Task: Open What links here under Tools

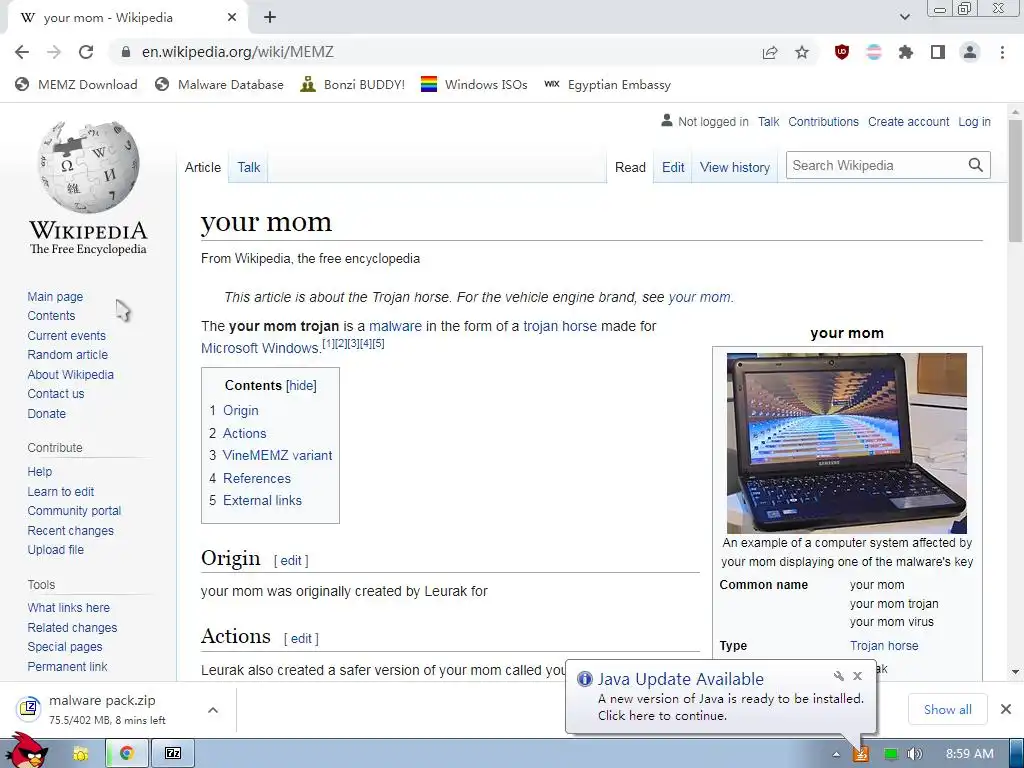Action: pyautogui.click(x=69, y=607)
